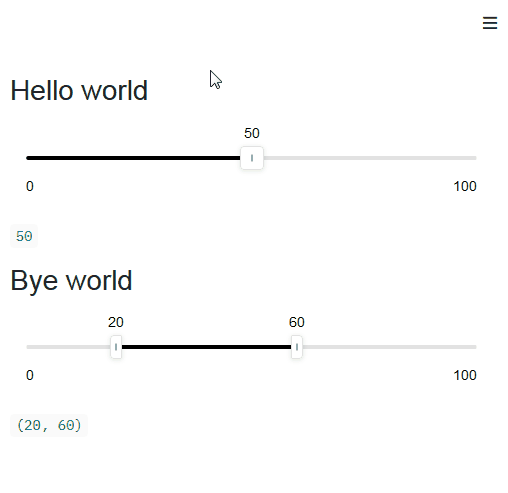Click the Bye world heading text
The image size is (508, 493).
(71, 281)
